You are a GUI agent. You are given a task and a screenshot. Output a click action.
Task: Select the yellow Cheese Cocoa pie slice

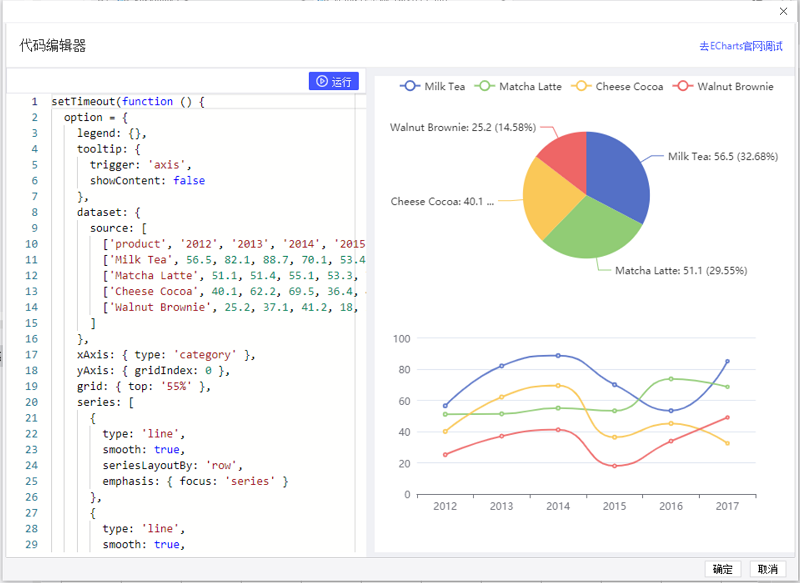pos(545,198)
